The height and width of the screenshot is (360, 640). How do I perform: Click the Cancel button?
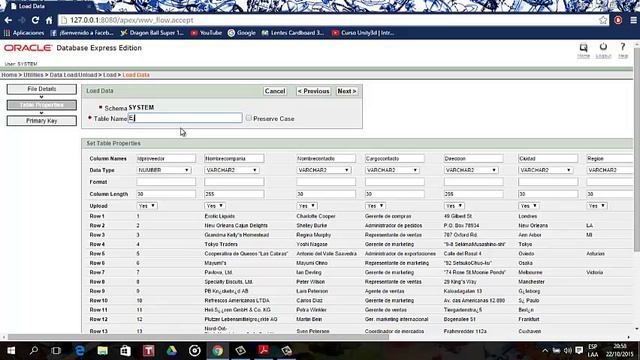[x=275, y=91]
